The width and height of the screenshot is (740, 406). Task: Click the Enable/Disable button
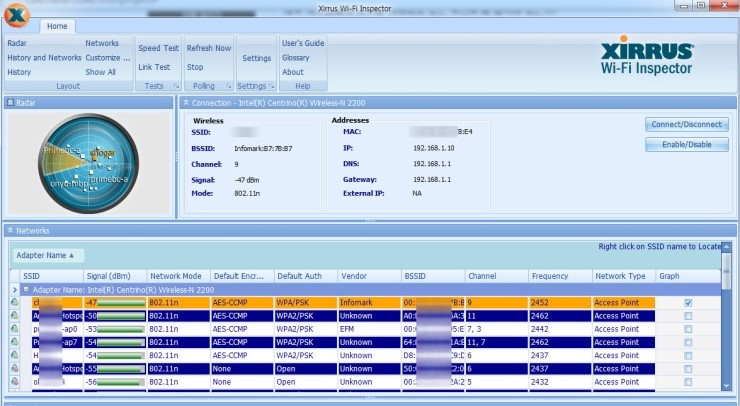pyautogui.click(x=687, y=144)
